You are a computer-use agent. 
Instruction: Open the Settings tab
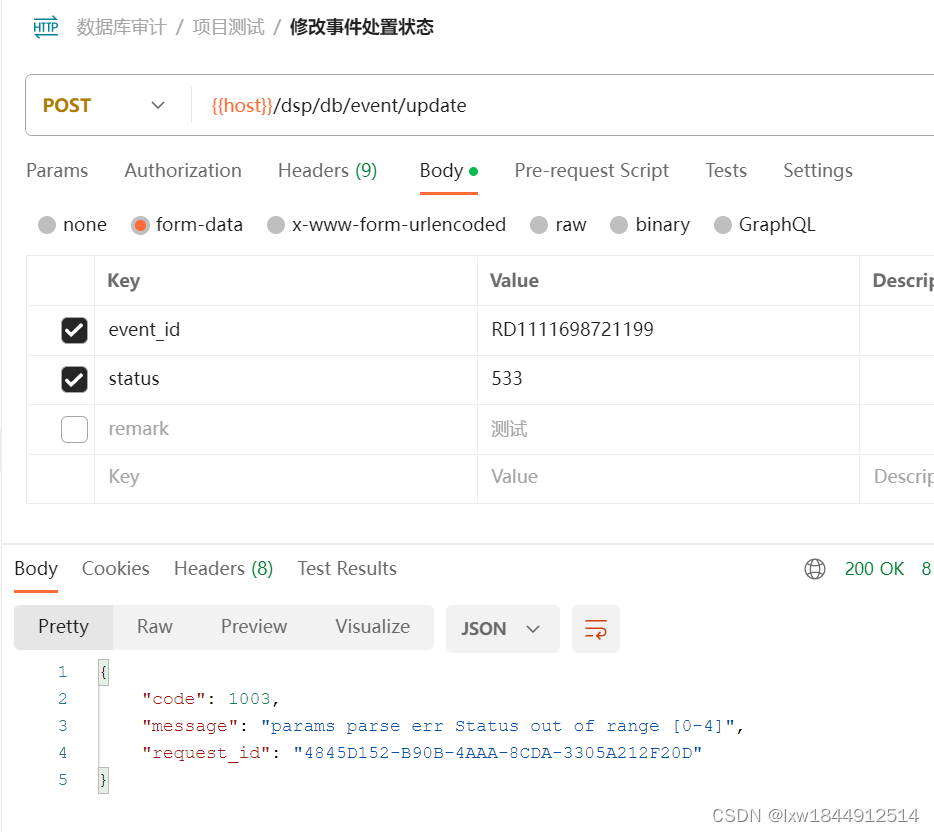818,171
